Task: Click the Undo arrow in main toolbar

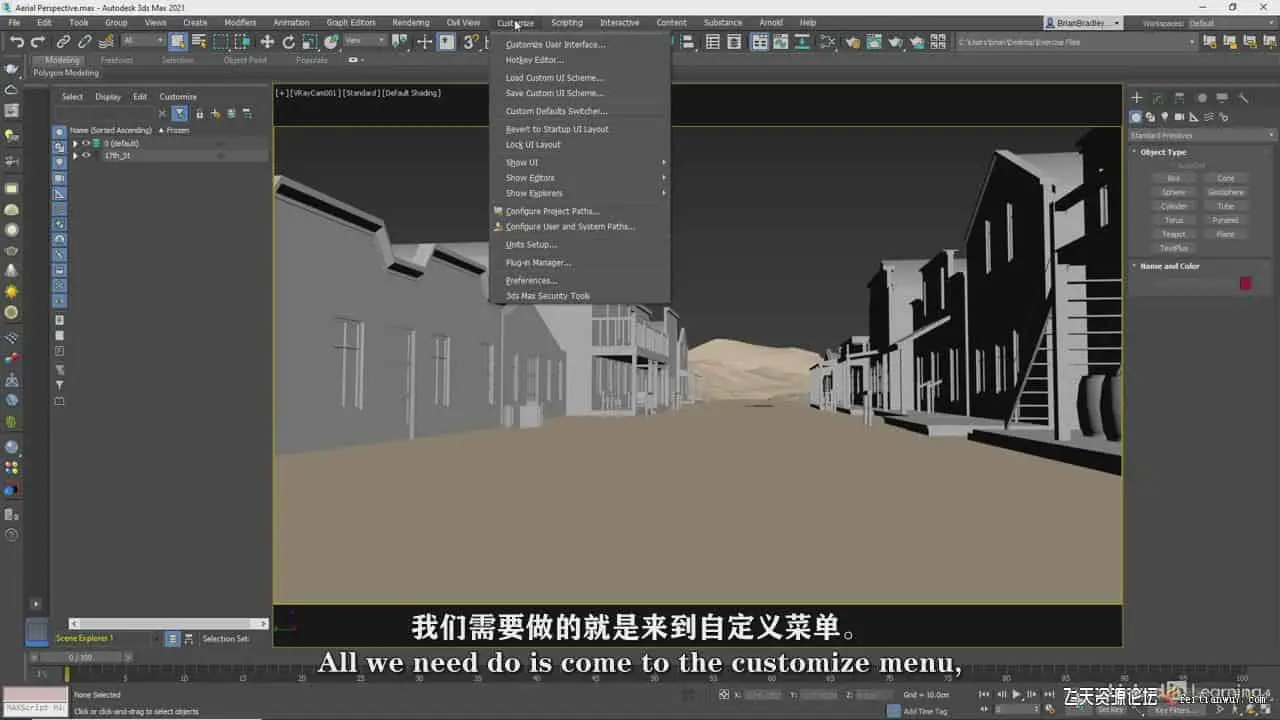Action: pyautogui.click(x=17, y=42)
